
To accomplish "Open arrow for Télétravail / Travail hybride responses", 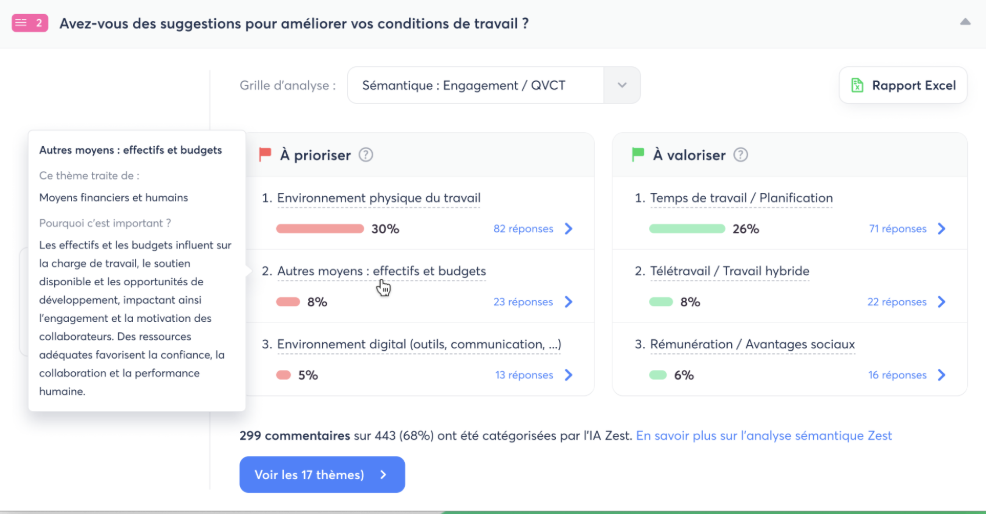I will [941, 302].
